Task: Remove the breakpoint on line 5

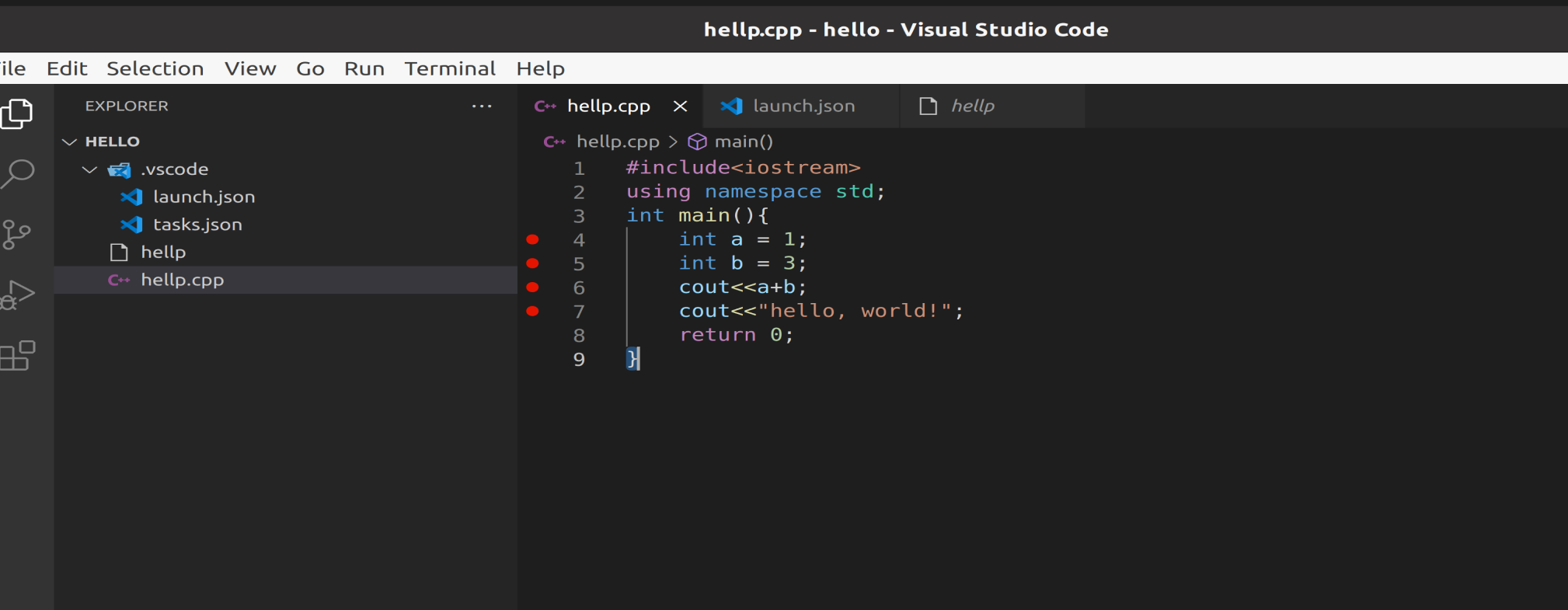Action: pos(532,263)
